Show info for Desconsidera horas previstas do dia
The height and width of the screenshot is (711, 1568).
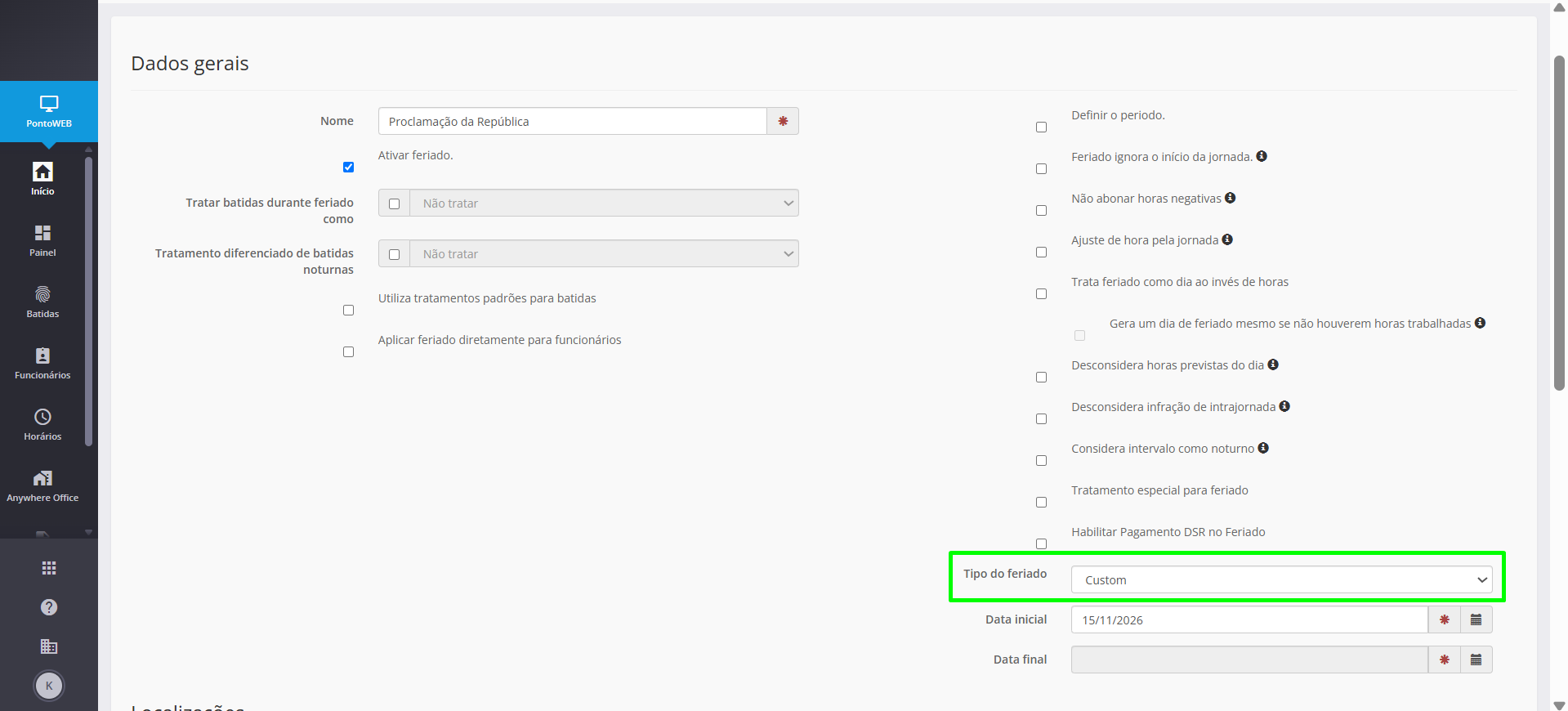click(x=1273, y=364)
